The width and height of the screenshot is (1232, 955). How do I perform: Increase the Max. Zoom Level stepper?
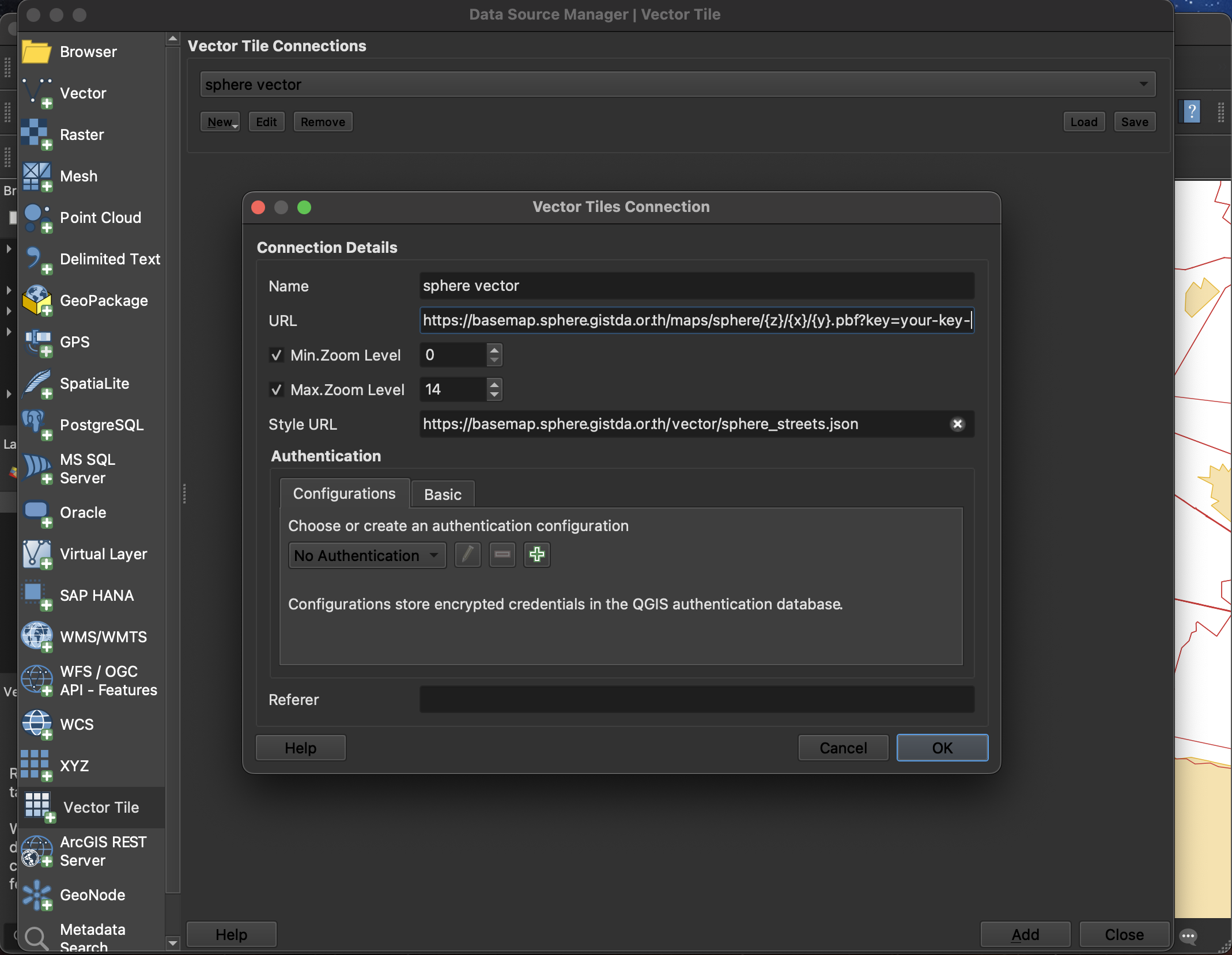(494, 384)
